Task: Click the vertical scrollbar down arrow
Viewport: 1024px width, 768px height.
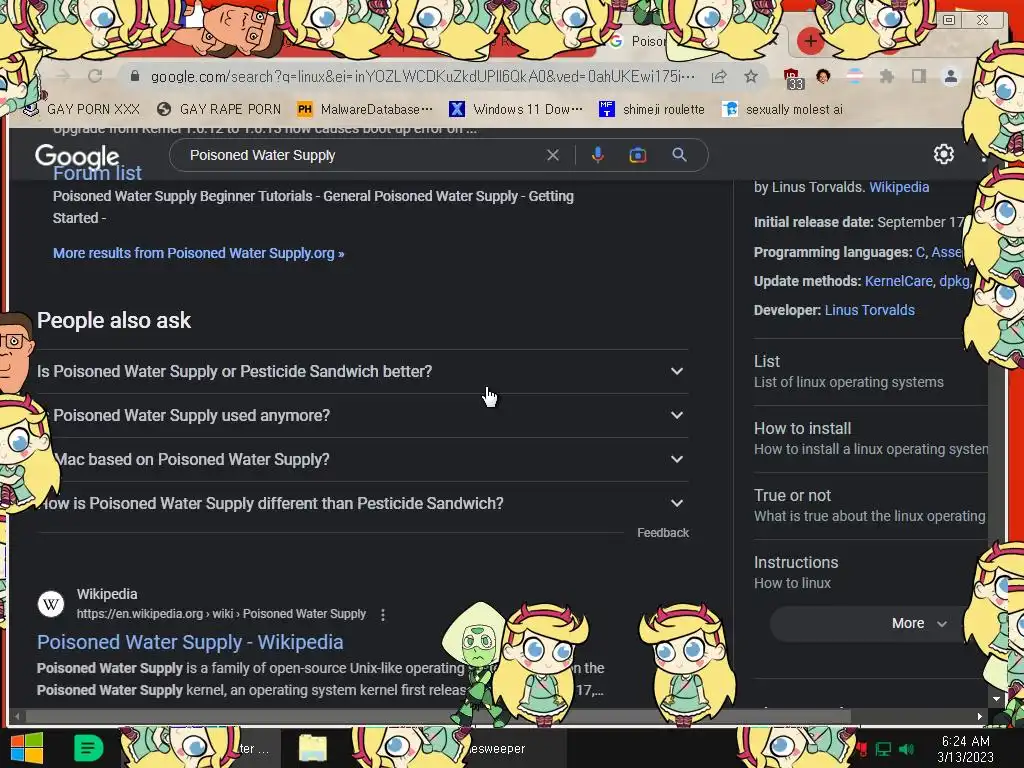Action: coord(997,699)
